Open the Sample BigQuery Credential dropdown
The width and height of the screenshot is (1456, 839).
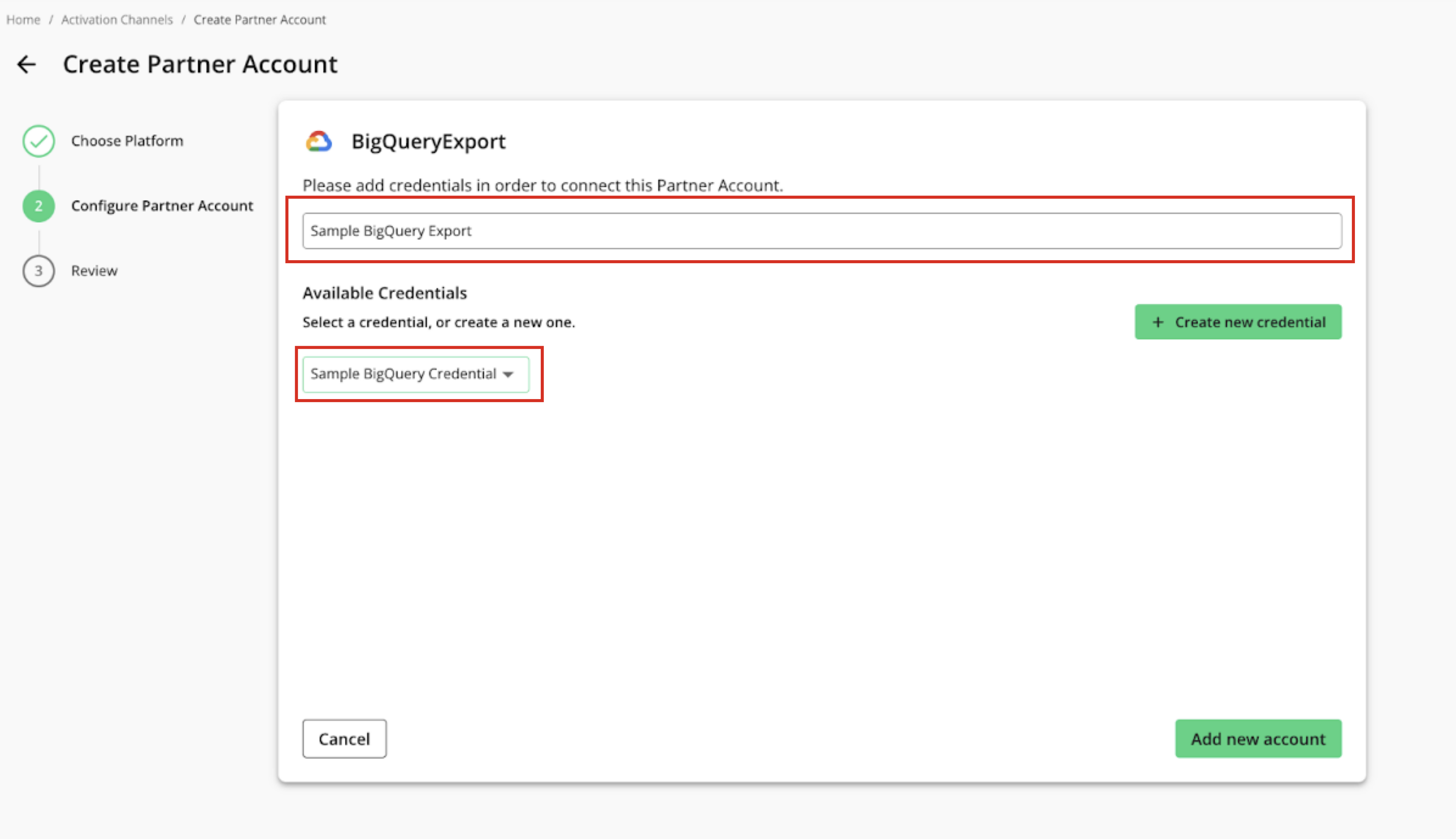tap(416, 374)
